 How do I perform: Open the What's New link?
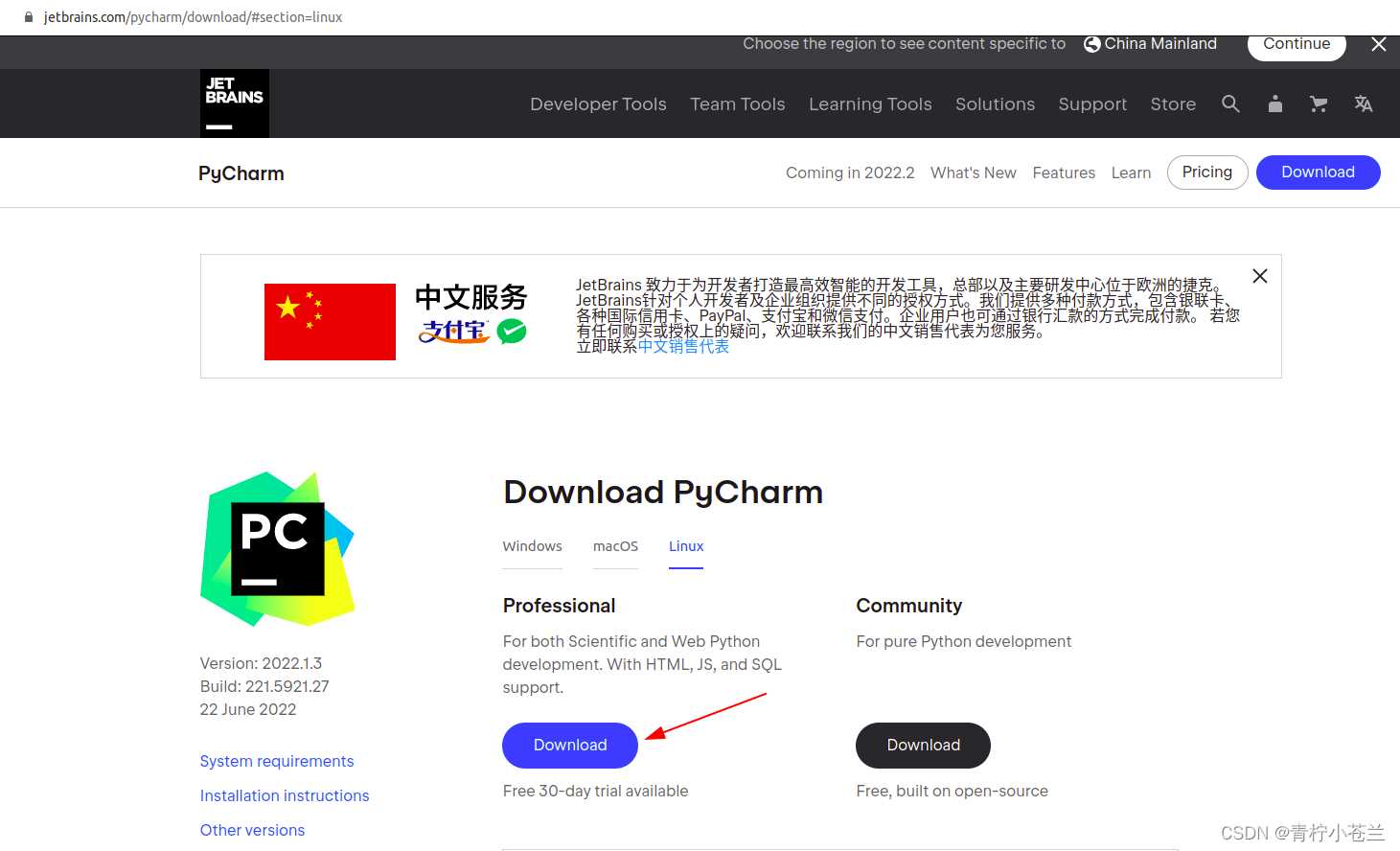pyautogui.click(x=974, y=173)
